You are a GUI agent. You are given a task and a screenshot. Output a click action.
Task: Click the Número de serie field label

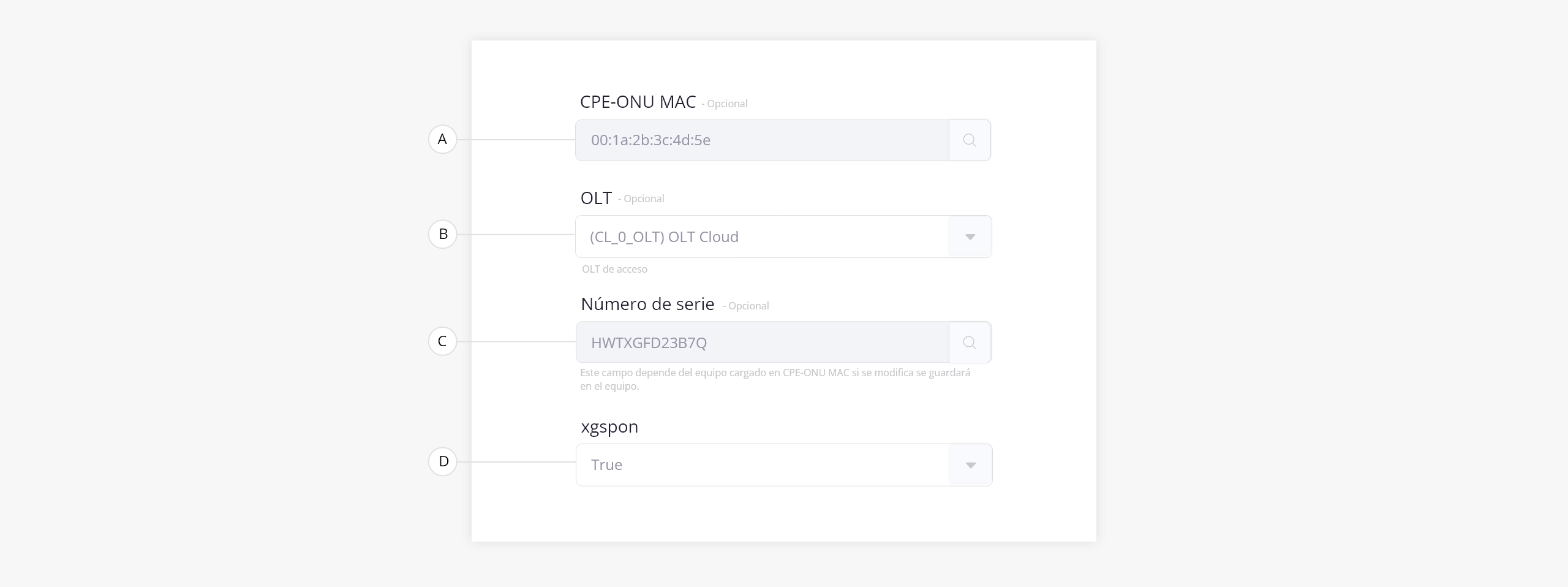(x=647, y=304)
